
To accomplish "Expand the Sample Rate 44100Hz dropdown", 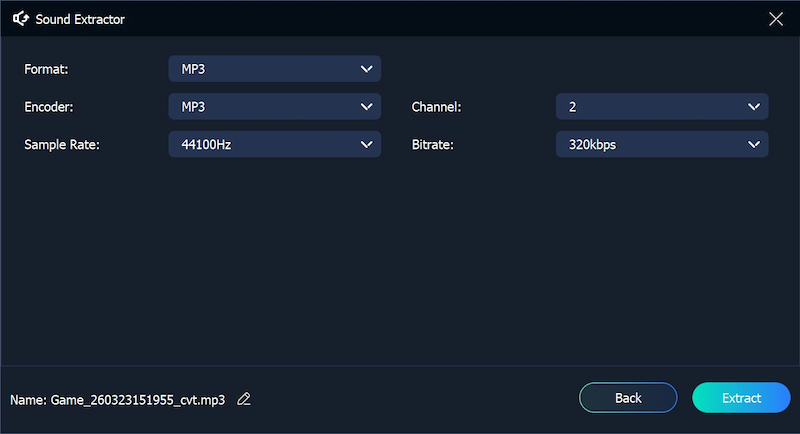I will coord(274,144).
